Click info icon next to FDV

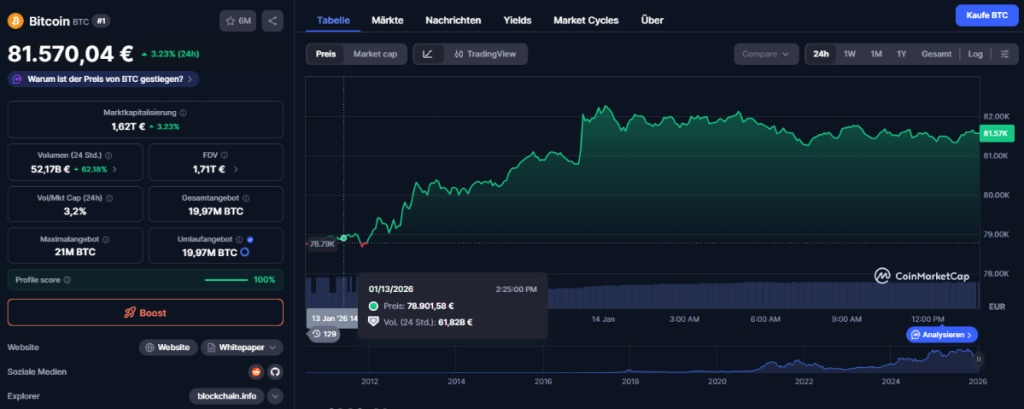(x=224, y=155)
